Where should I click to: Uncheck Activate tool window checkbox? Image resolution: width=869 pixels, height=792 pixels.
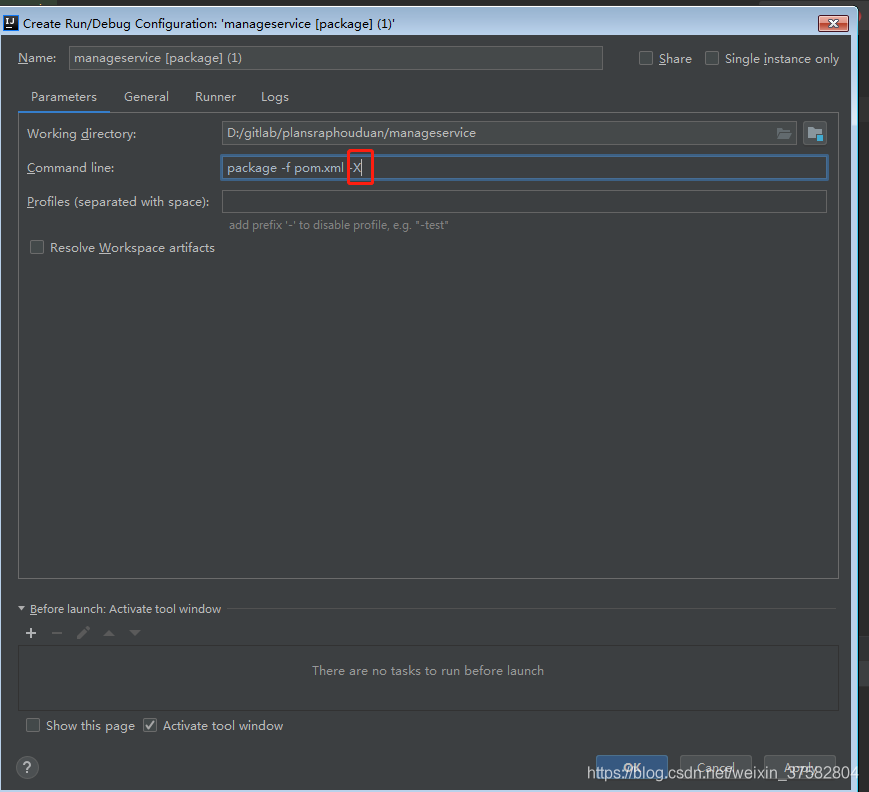(x=150, y=725)
